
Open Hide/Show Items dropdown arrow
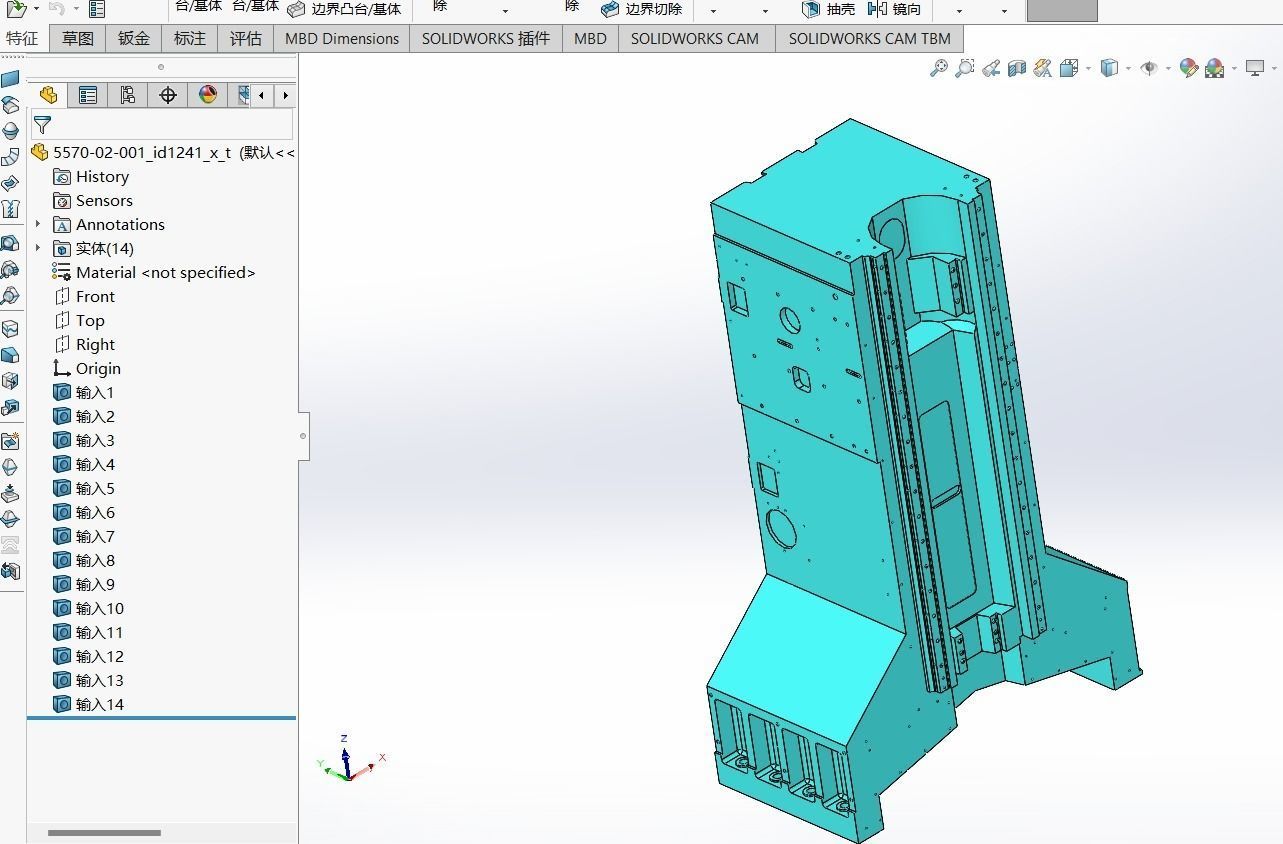[x=1168, y=68]
